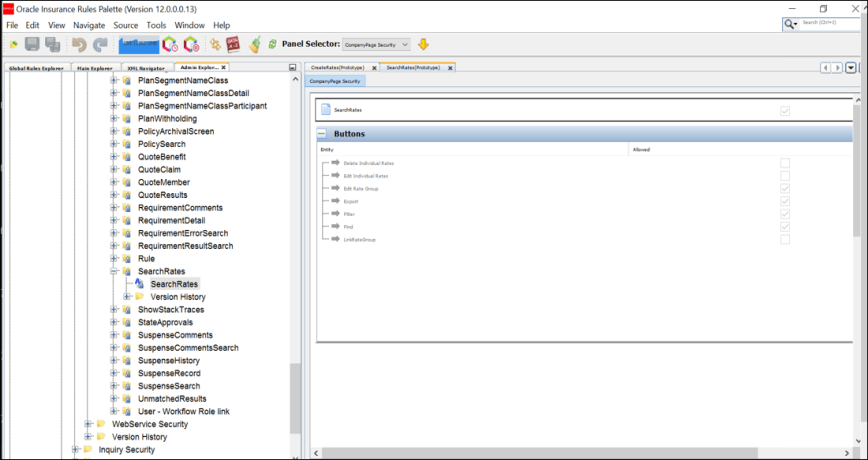Viewport: 868px width, 460px height.
Task: Click the hexagon icon with clock badge
Action: [169, 44]
